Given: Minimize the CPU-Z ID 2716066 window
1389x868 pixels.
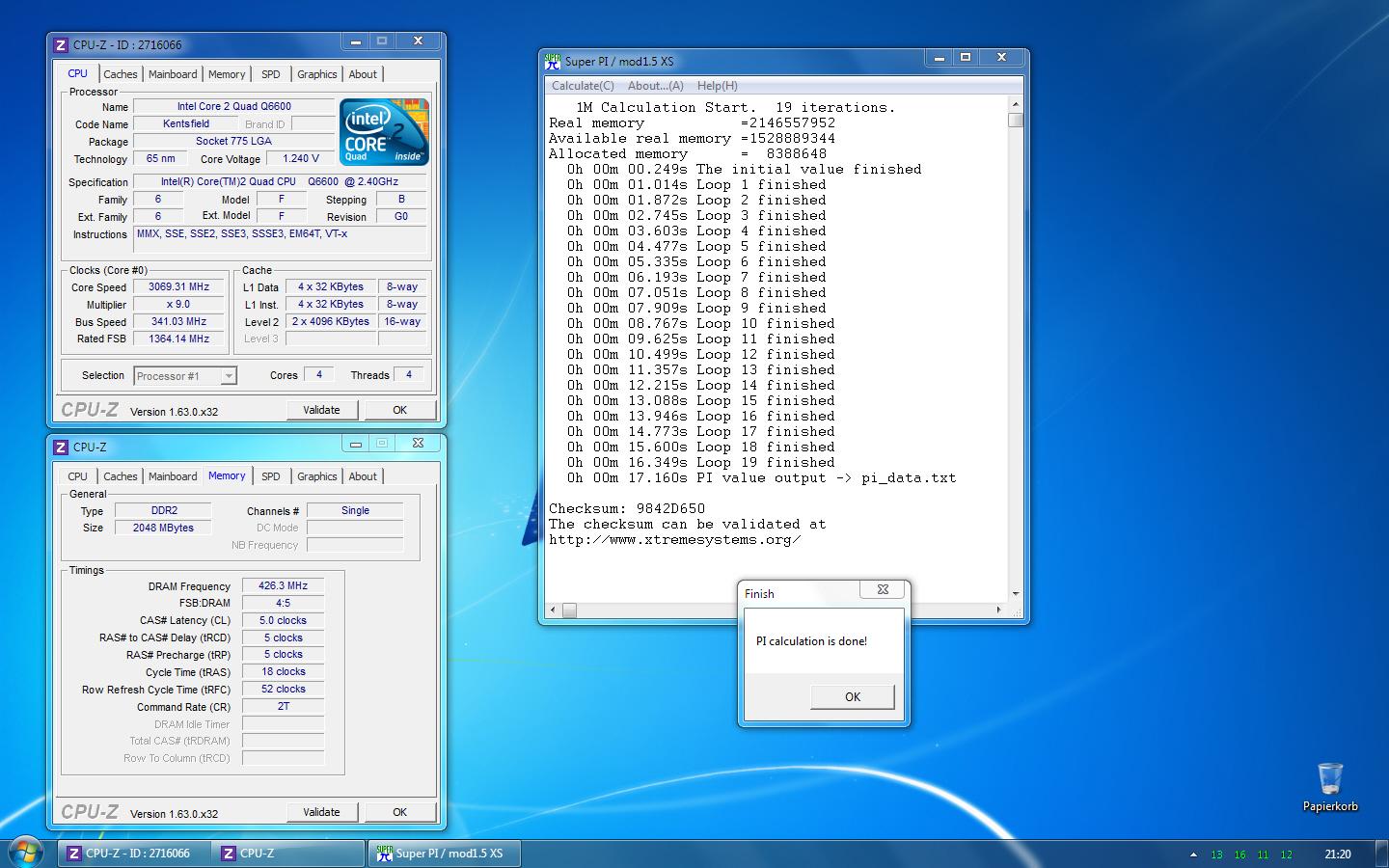Looking at the screenshot, I should [355, 41].
